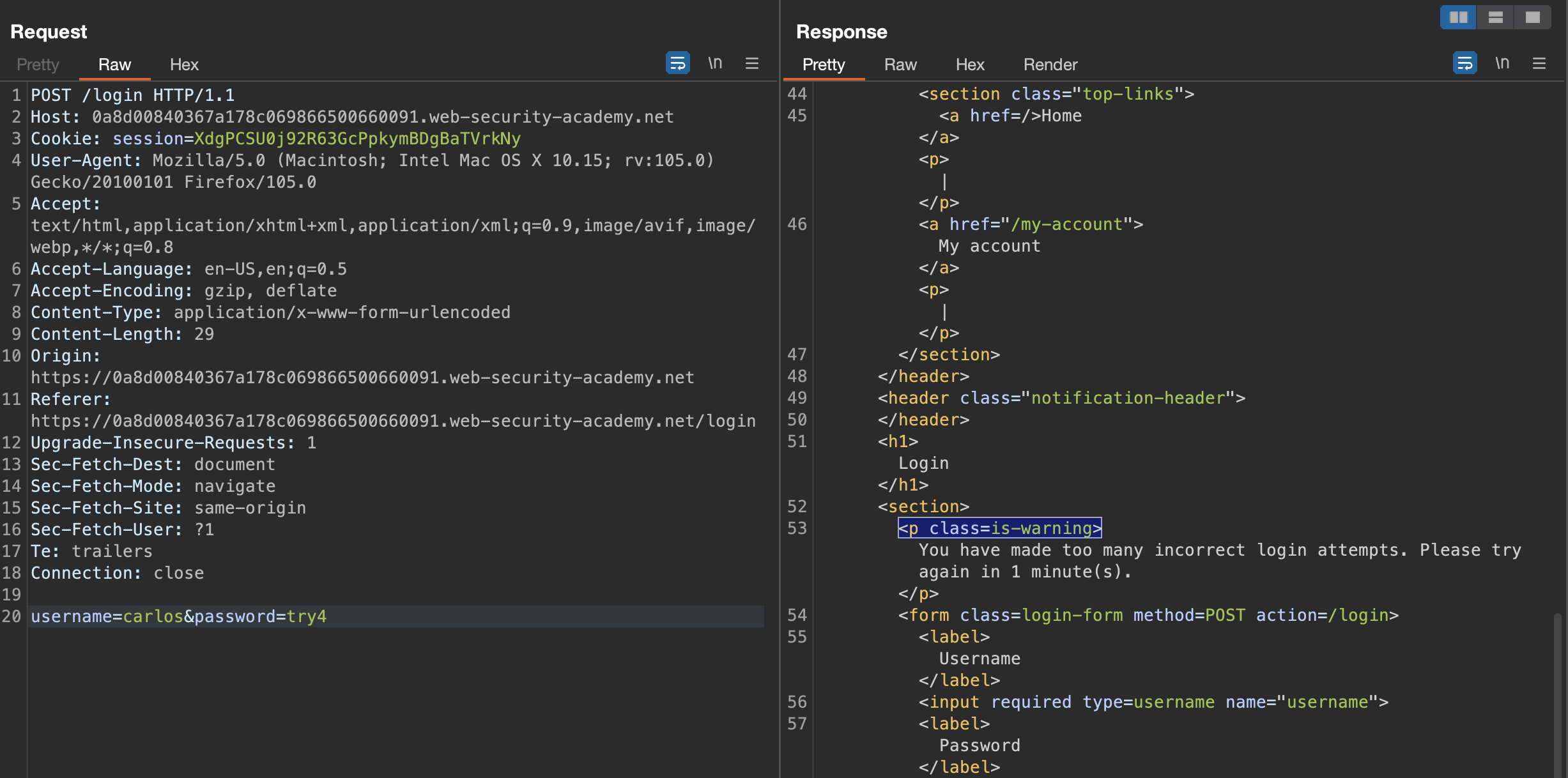Image resolution: width=1568 pixels, height=778 pixels.
Task: Select top-bottom stacked layout icon
Action: pos(1495,17)
